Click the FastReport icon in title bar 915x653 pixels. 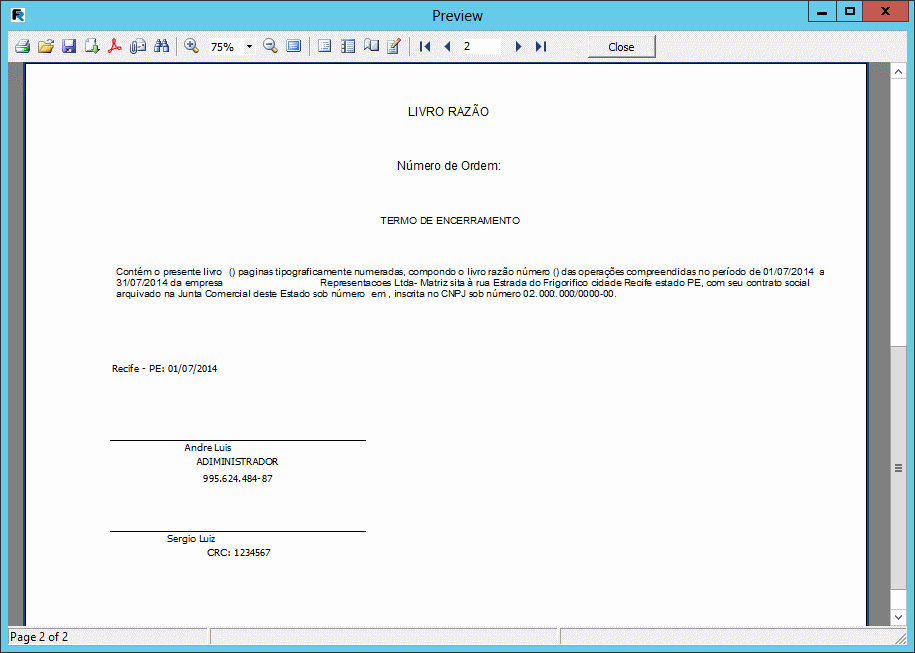(x=18, y=15)
